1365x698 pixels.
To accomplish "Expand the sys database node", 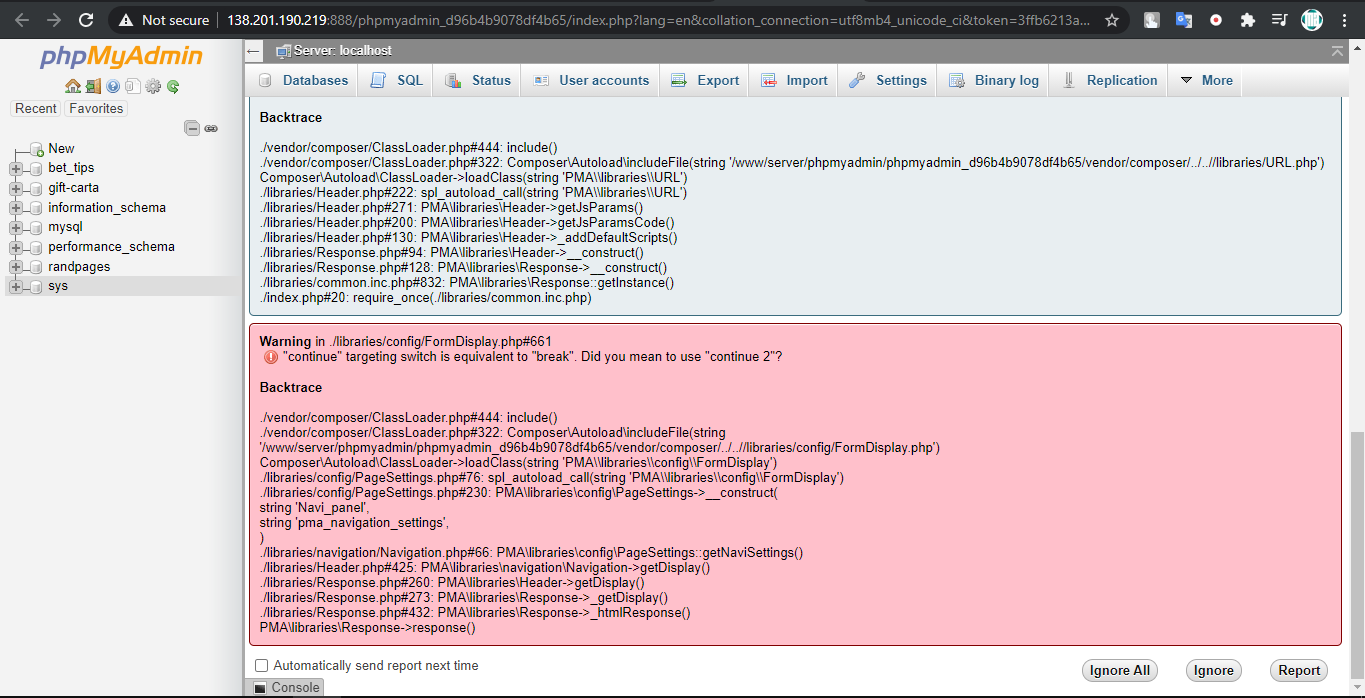I will tap(16, 287).
